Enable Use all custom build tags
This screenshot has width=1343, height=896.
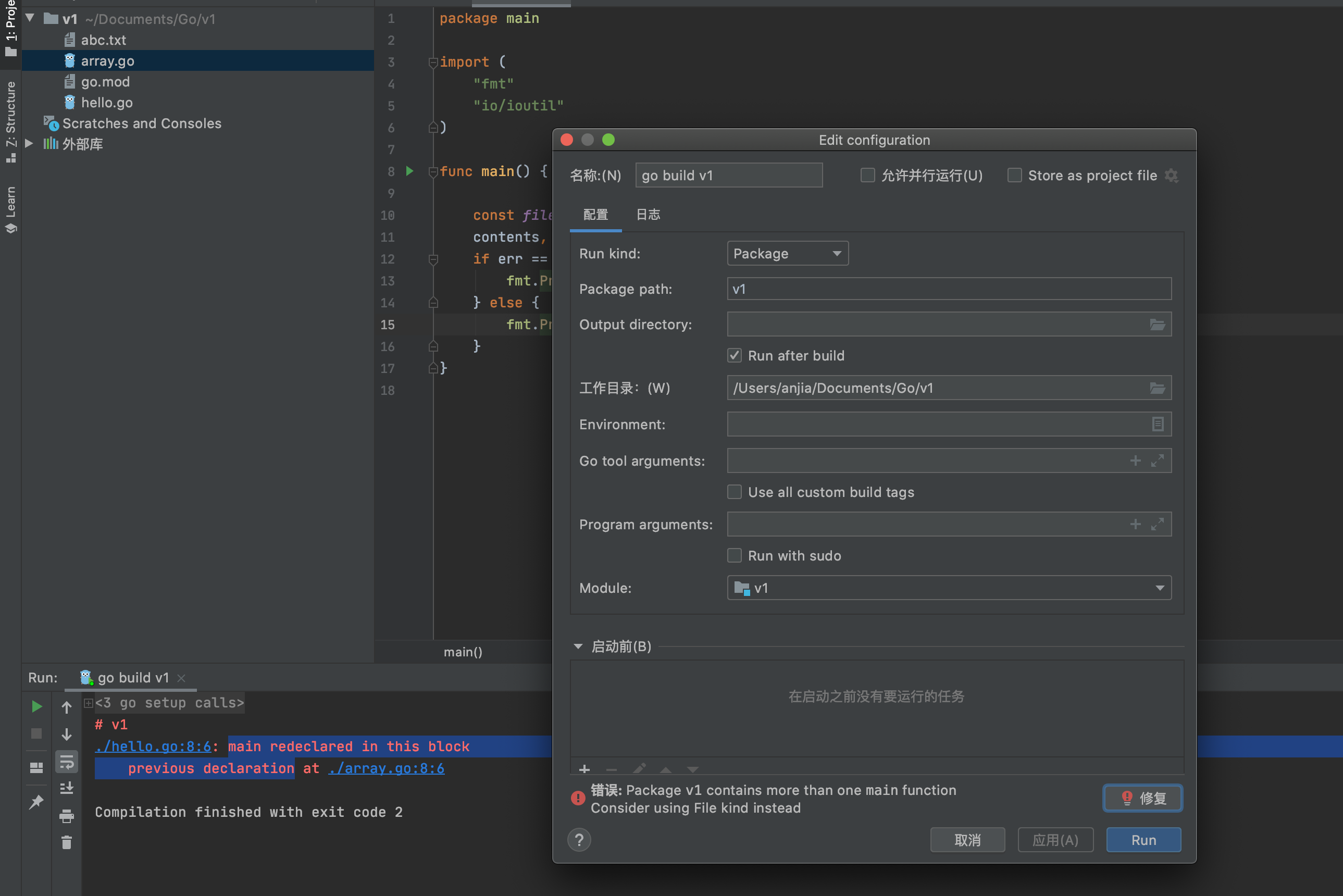[735, 492]
